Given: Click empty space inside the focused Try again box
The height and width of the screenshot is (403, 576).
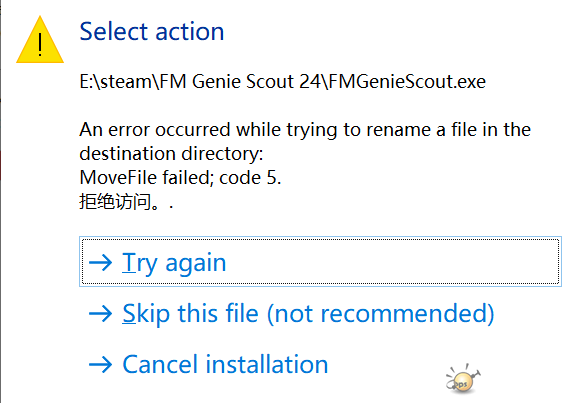Looking at the screenshot, I should (x=404, y=262).
